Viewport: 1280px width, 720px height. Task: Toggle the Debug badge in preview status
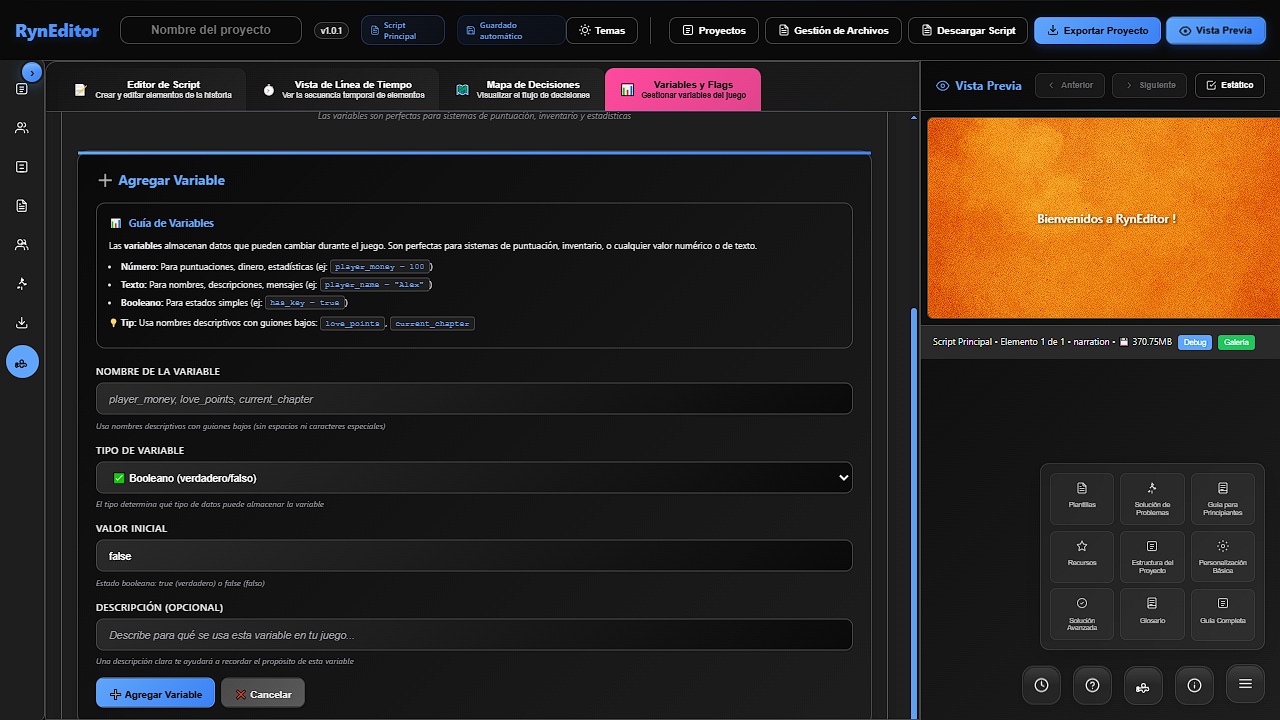tap(1195, 342)
